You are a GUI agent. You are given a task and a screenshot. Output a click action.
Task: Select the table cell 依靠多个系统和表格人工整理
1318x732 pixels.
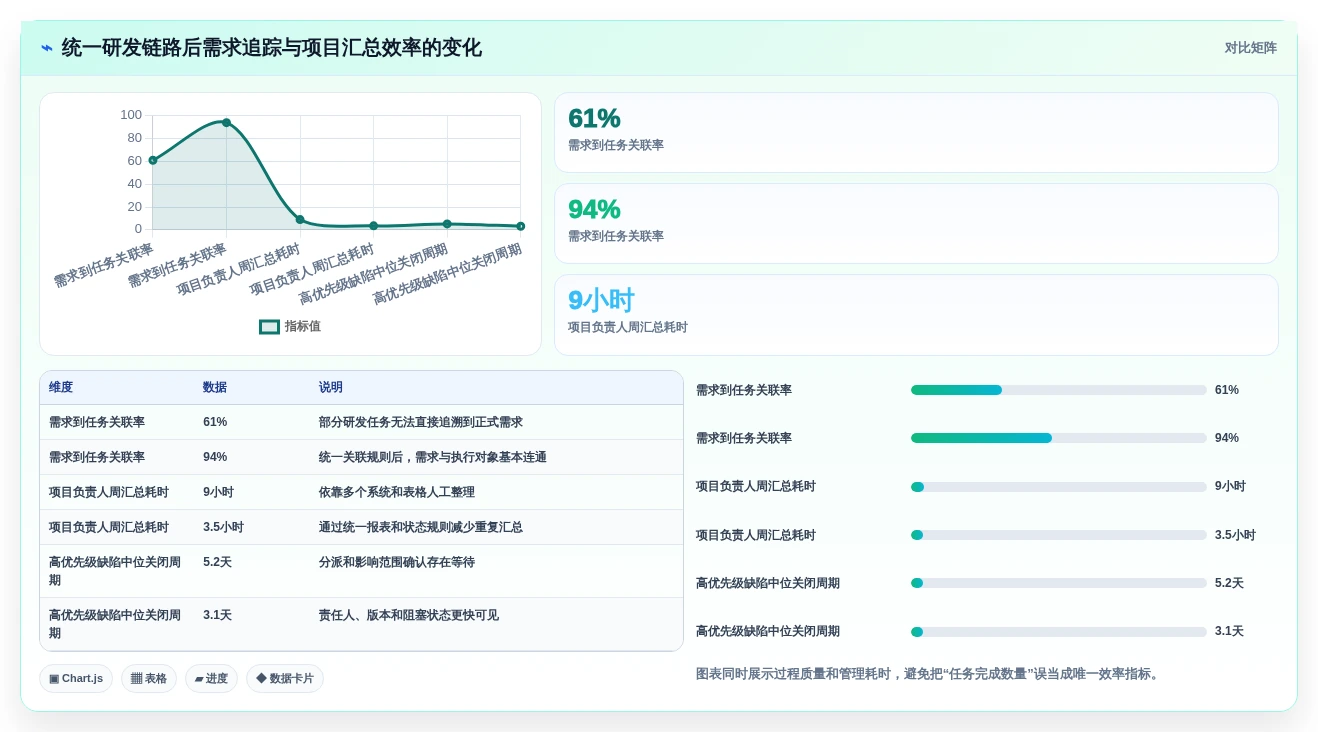(x=397, y=492)
